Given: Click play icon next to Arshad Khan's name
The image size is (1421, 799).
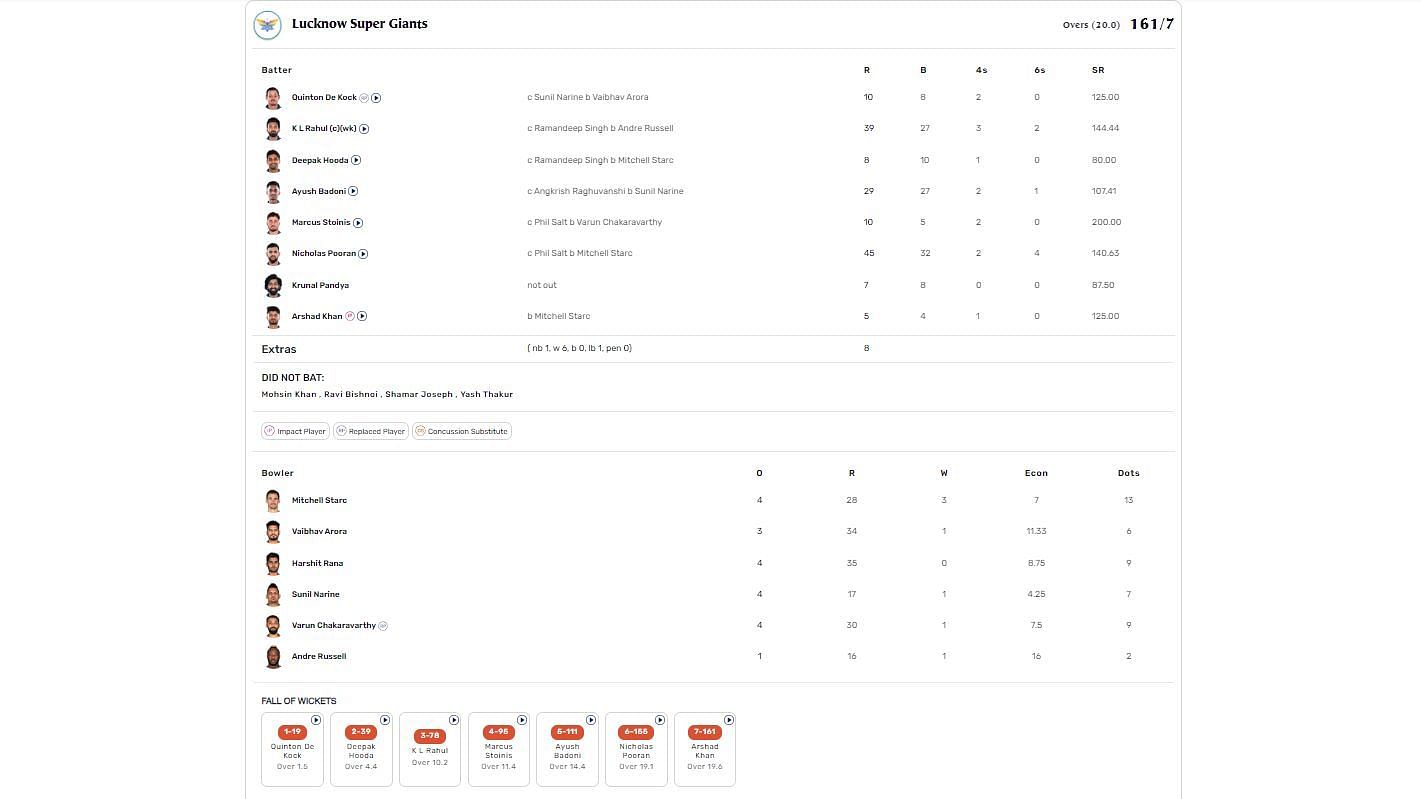Looking at the screenshot, I should click(x=362, y=316).
